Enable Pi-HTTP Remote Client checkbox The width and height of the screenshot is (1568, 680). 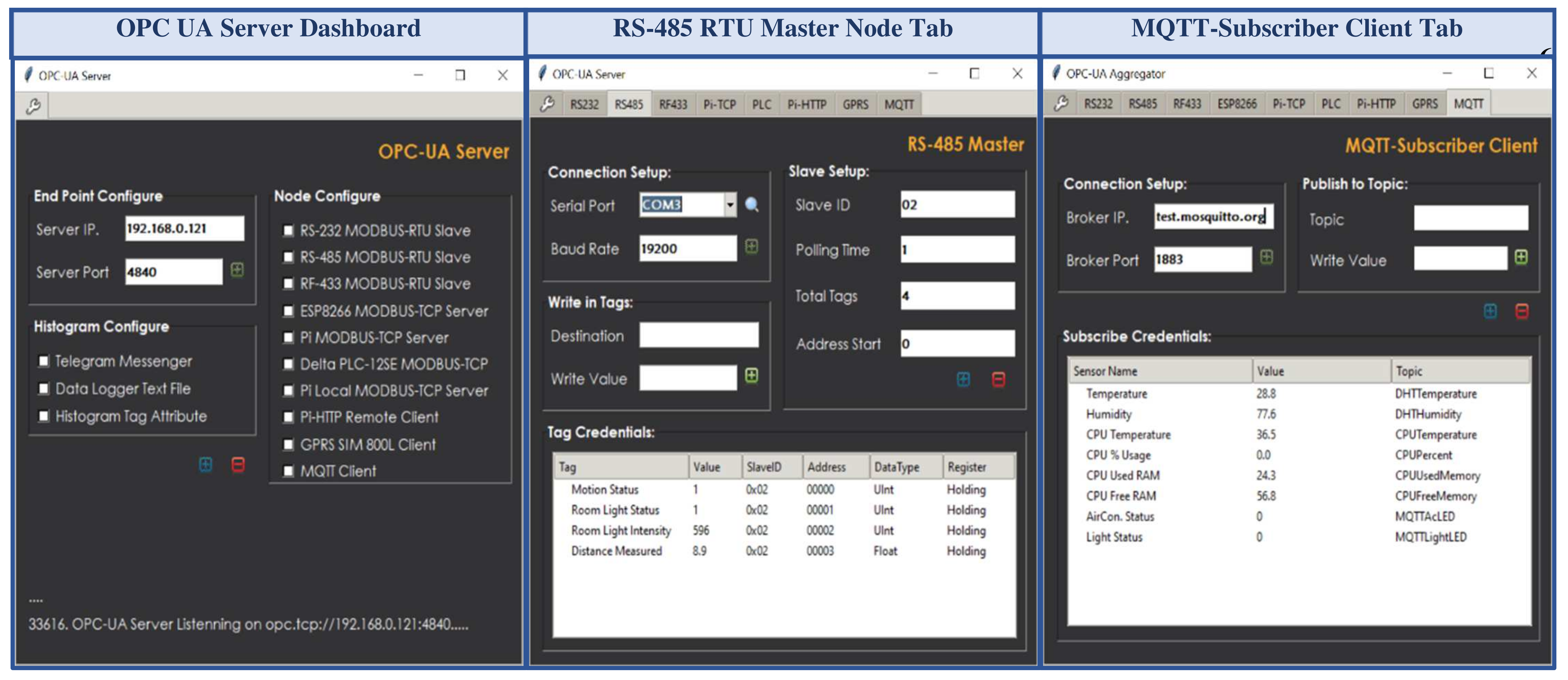[x=288, y=417]
